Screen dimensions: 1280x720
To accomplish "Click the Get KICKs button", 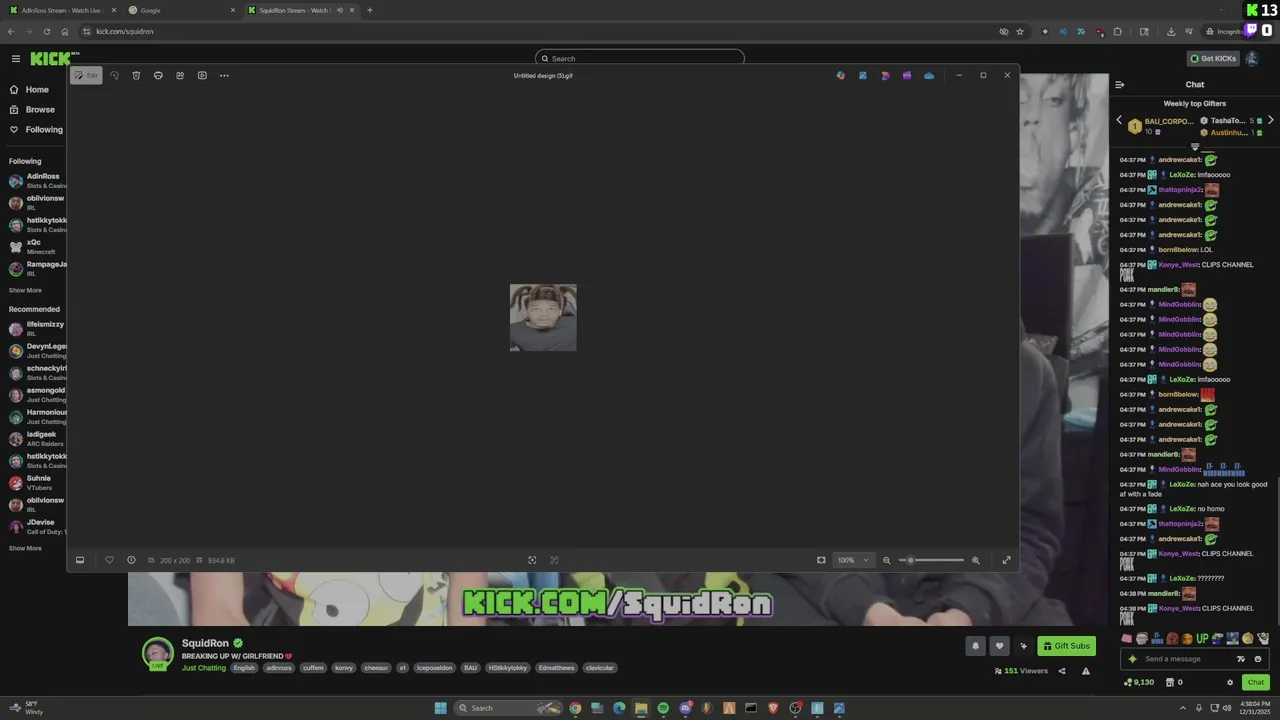I will [1213, 58].
